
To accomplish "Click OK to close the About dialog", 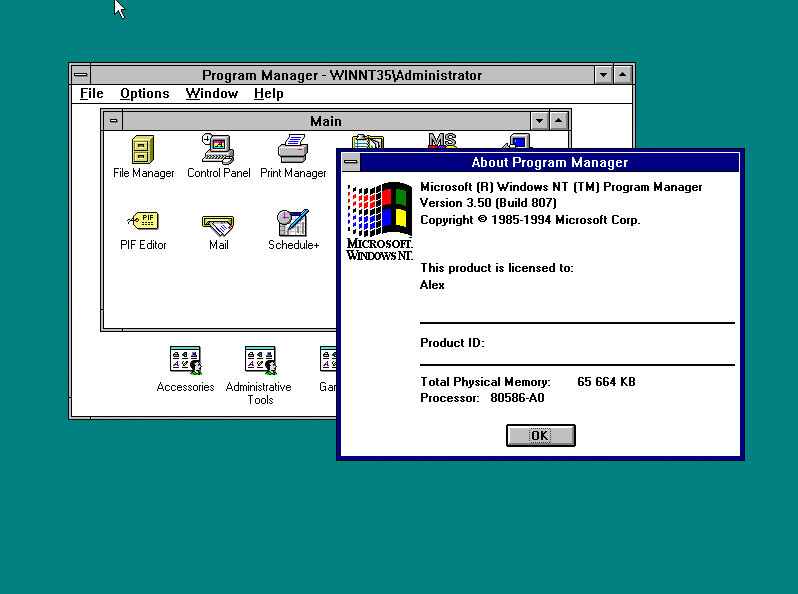I will click(x=540, y=436).
